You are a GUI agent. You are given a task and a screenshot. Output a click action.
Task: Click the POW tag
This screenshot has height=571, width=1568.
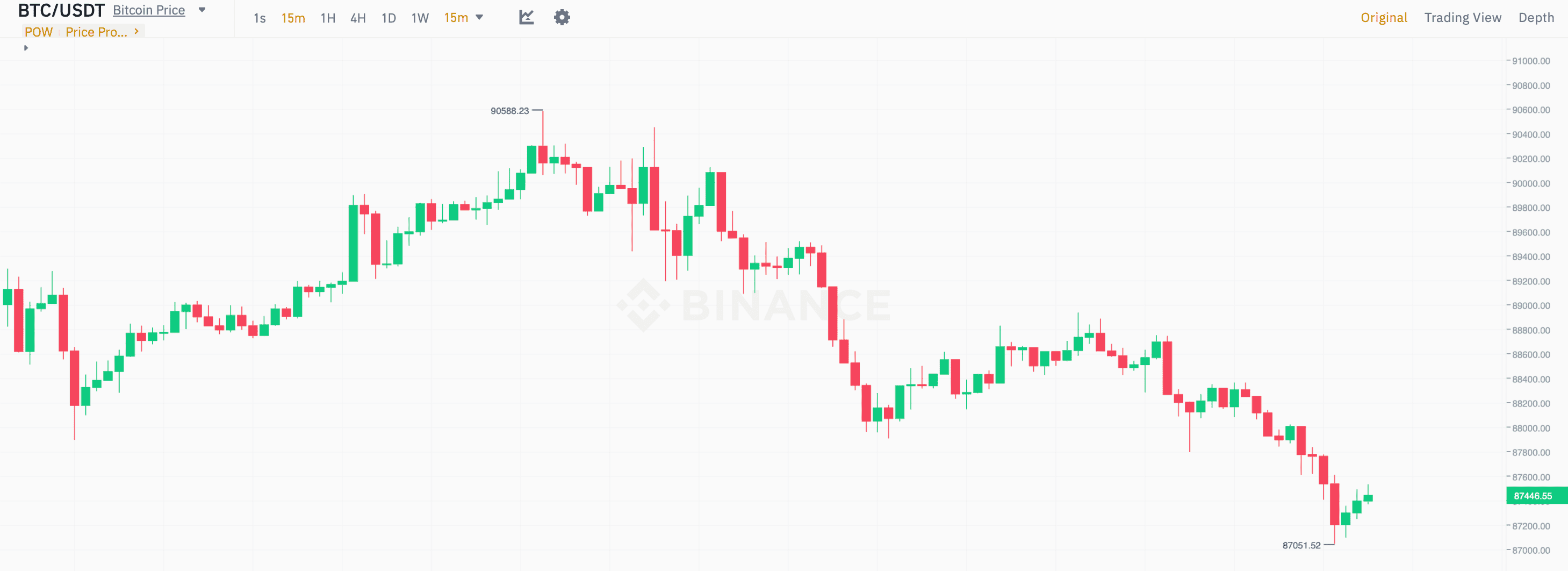38,32
